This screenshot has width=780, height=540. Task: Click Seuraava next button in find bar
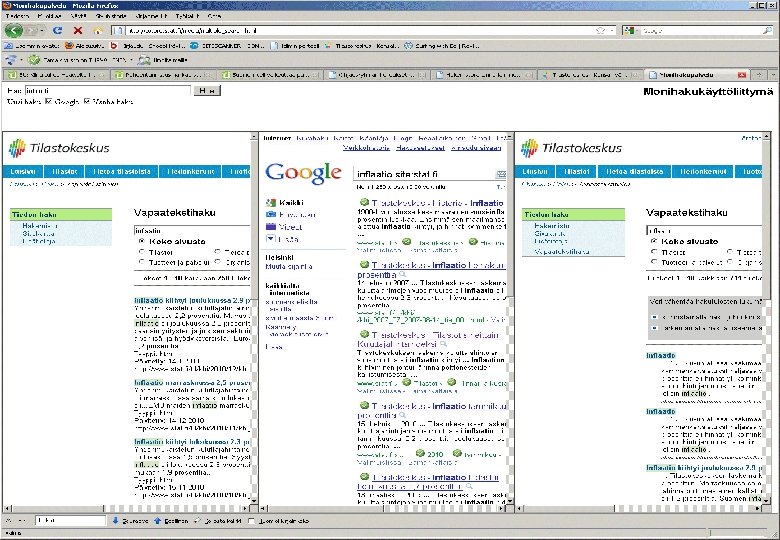click(130, 521)
